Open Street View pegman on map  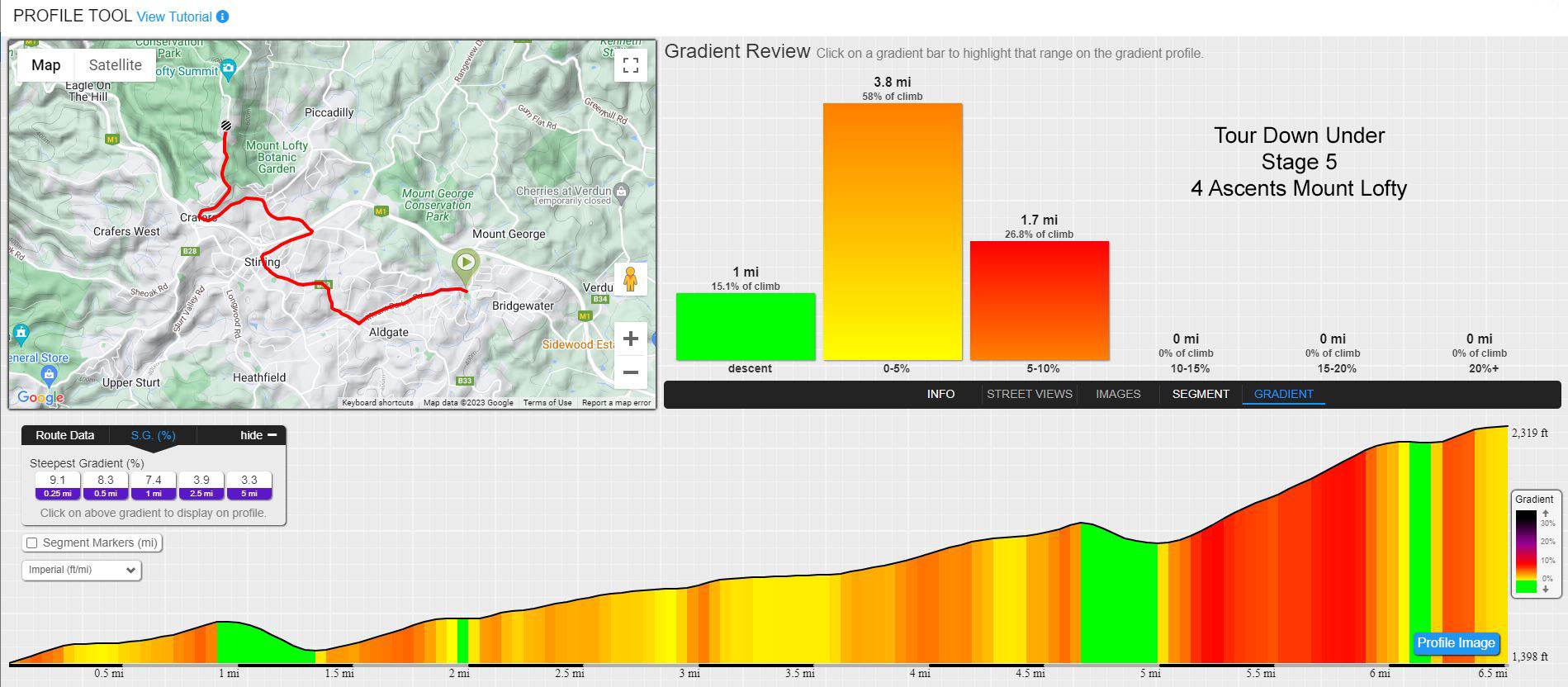(x=631, y=279)
